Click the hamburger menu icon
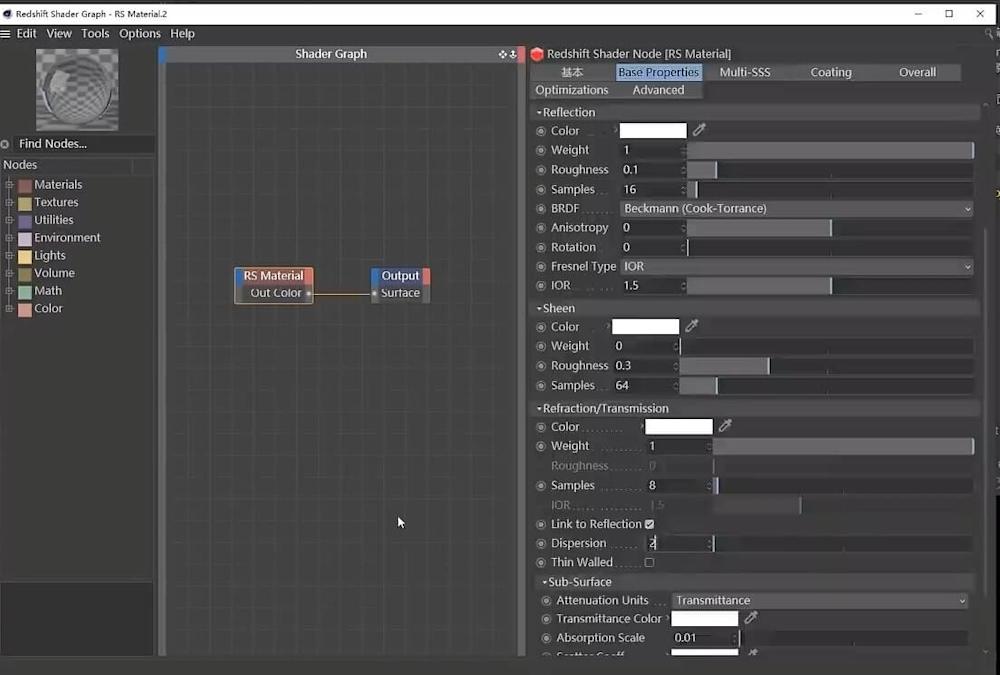 (x=6, y=34)
